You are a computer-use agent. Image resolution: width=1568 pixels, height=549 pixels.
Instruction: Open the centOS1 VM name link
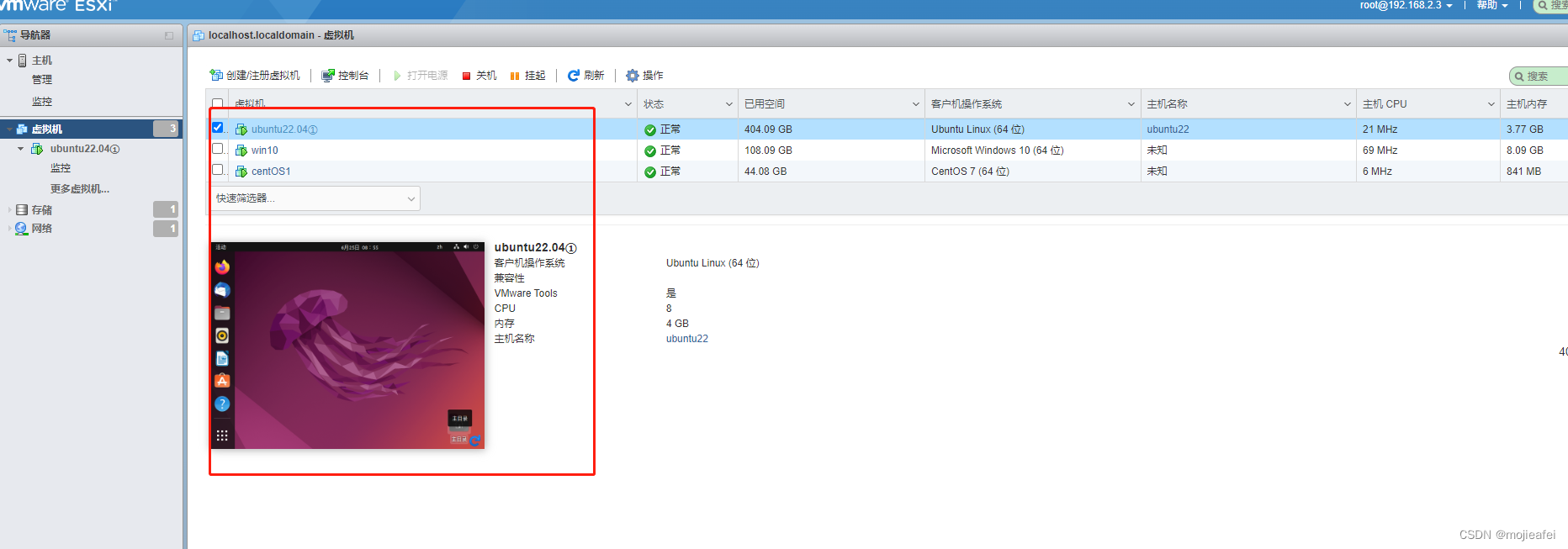coord(271,172)
